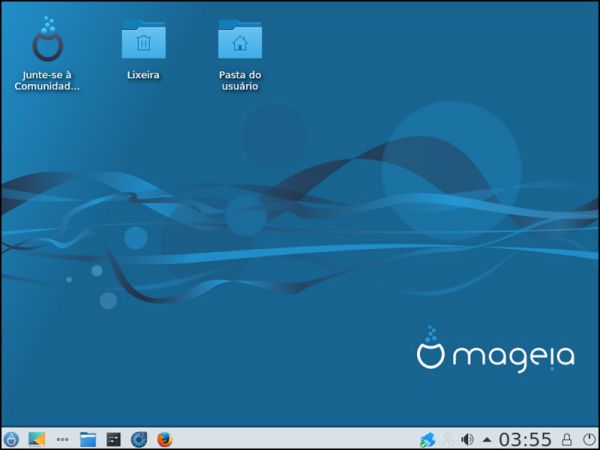
Task: Open the Mageia application launcher menu
Action: coord(11,439)
